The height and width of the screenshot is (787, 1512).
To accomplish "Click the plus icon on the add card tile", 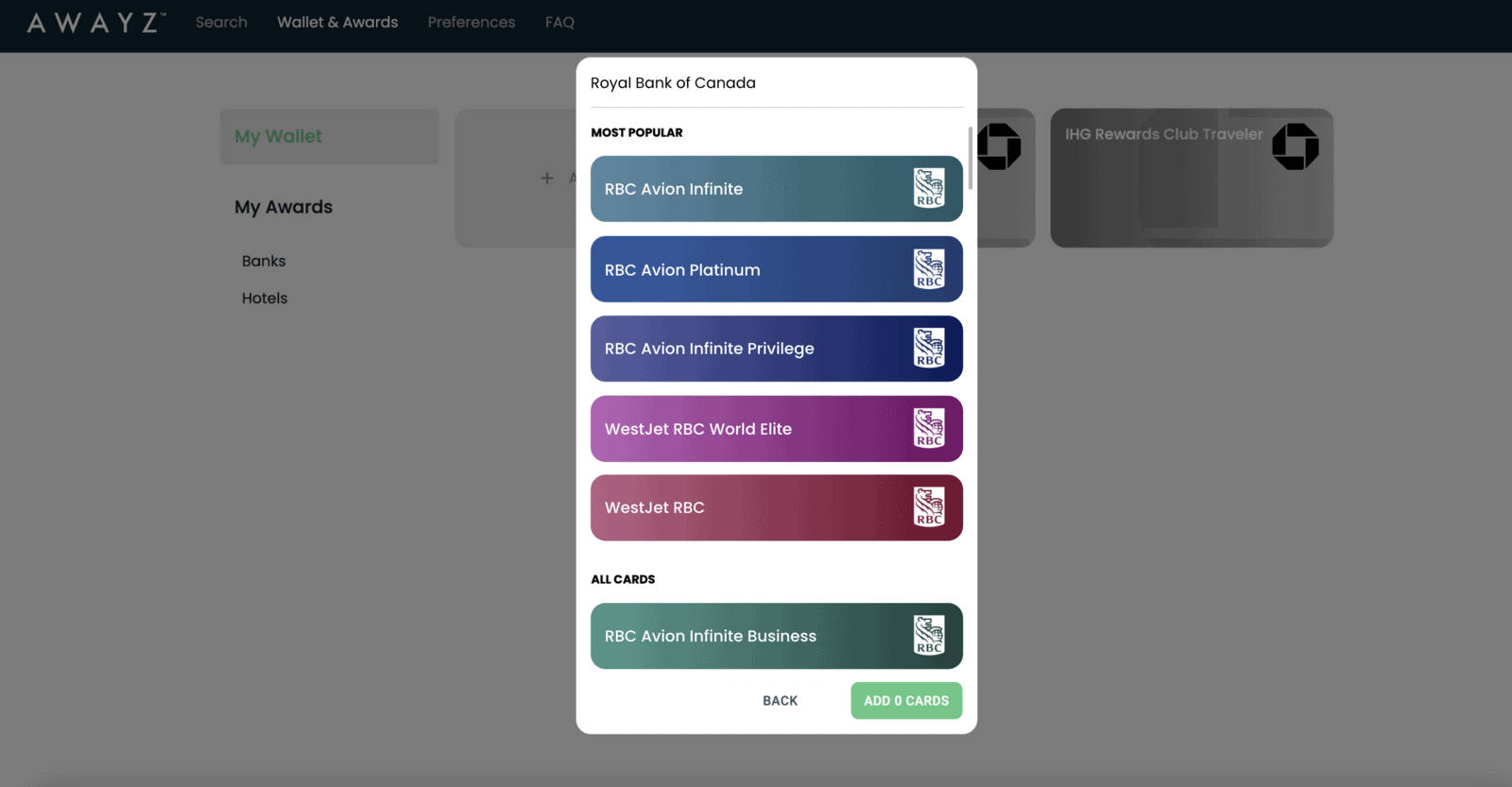I will tap(547, 178).
